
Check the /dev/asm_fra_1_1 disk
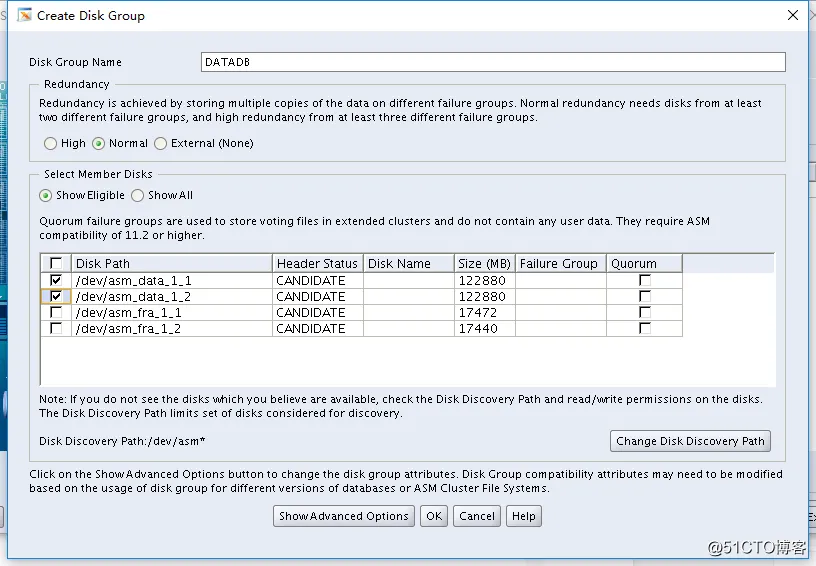pyautogui.click(x=56, y=313)
